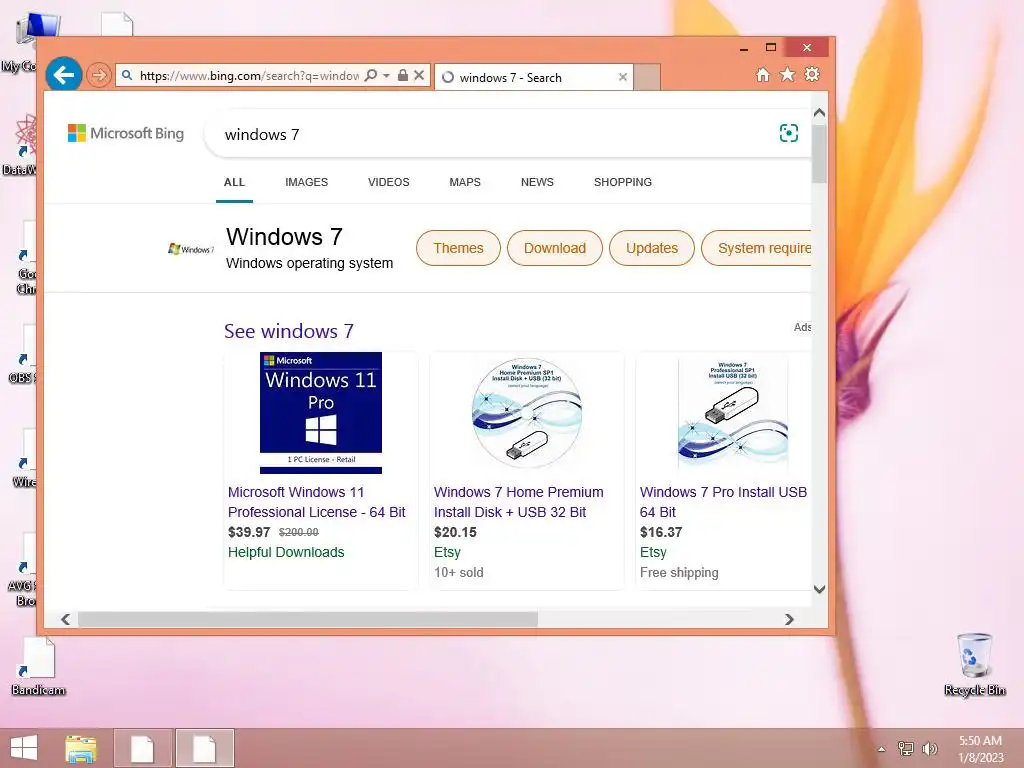Show hidden tray icons arrow

point(882,749)
